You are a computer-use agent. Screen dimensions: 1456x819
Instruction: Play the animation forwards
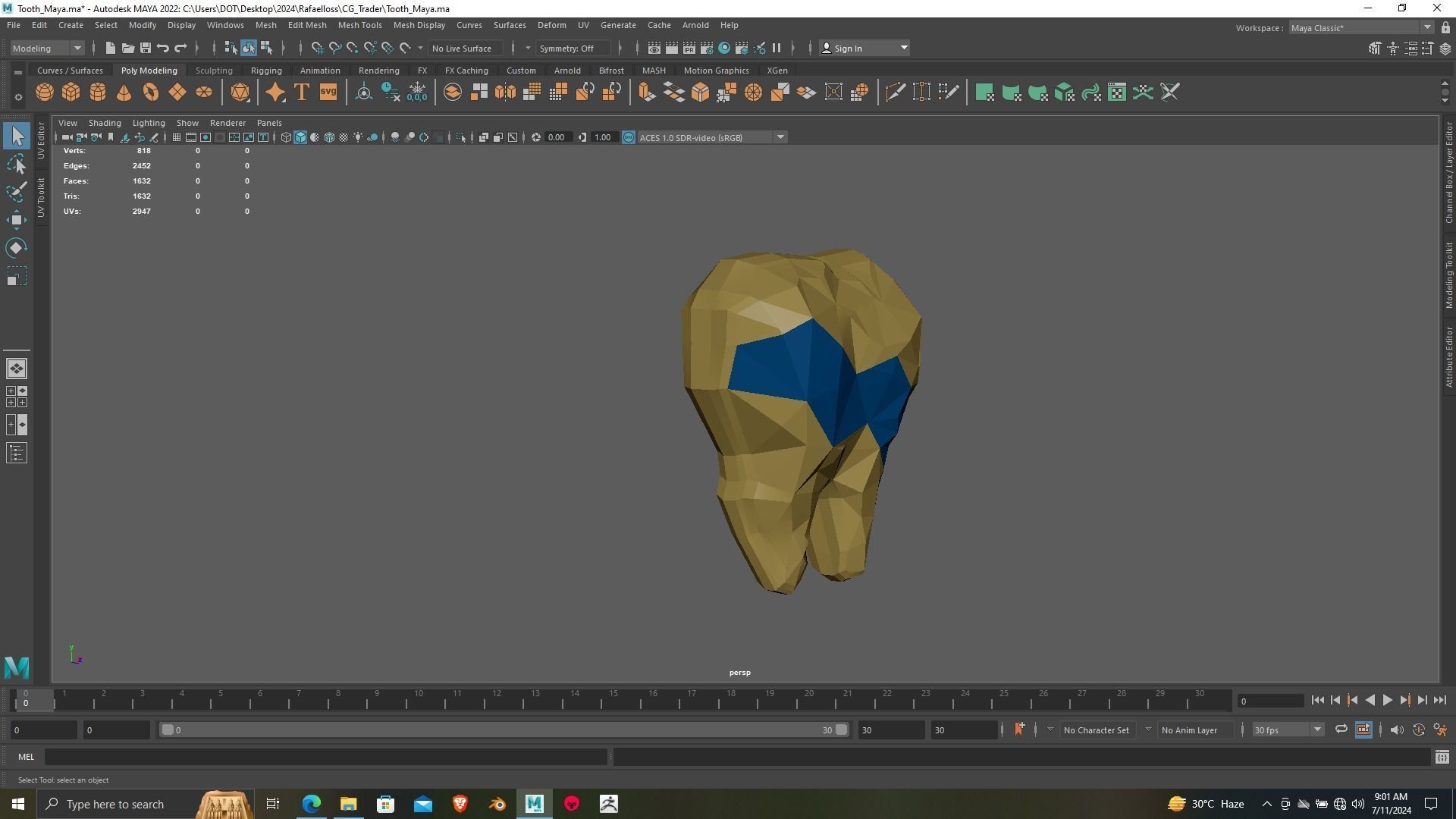pos(1387,700)
